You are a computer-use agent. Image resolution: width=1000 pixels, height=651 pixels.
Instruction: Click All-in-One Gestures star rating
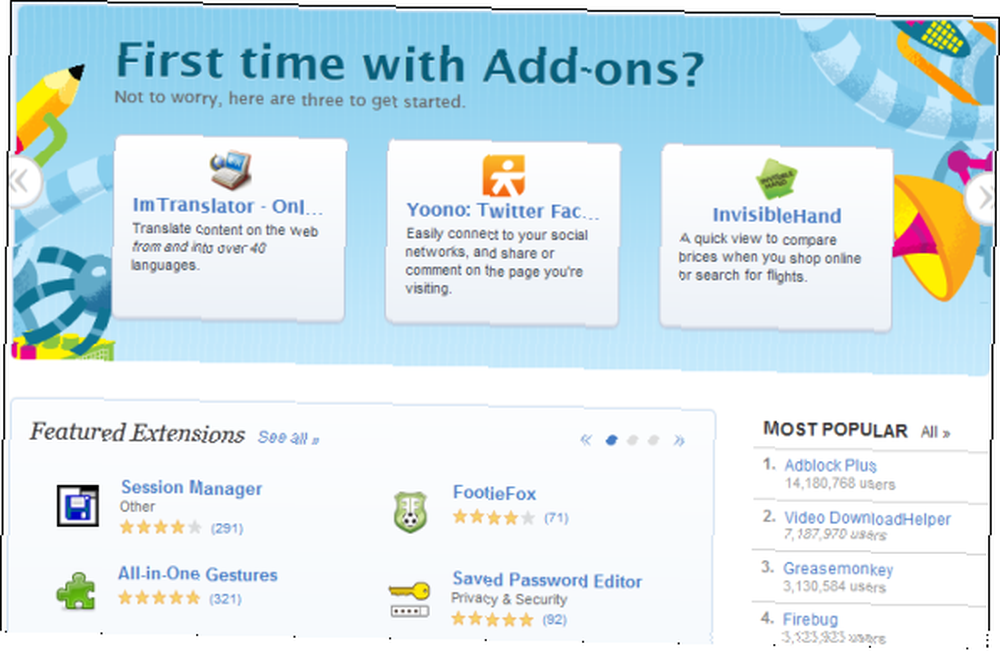pos(159,598)
